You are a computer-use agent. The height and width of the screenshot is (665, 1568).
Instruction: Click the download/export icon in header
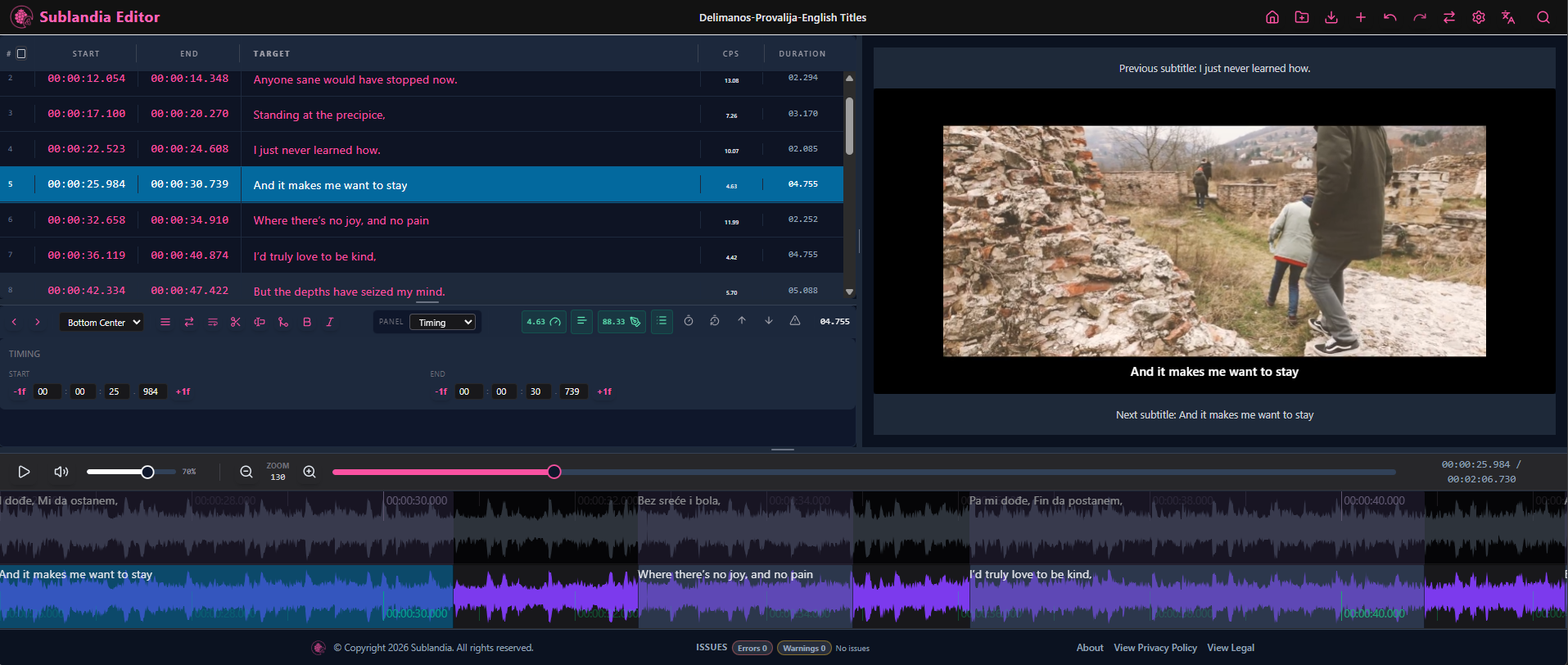1331,17
